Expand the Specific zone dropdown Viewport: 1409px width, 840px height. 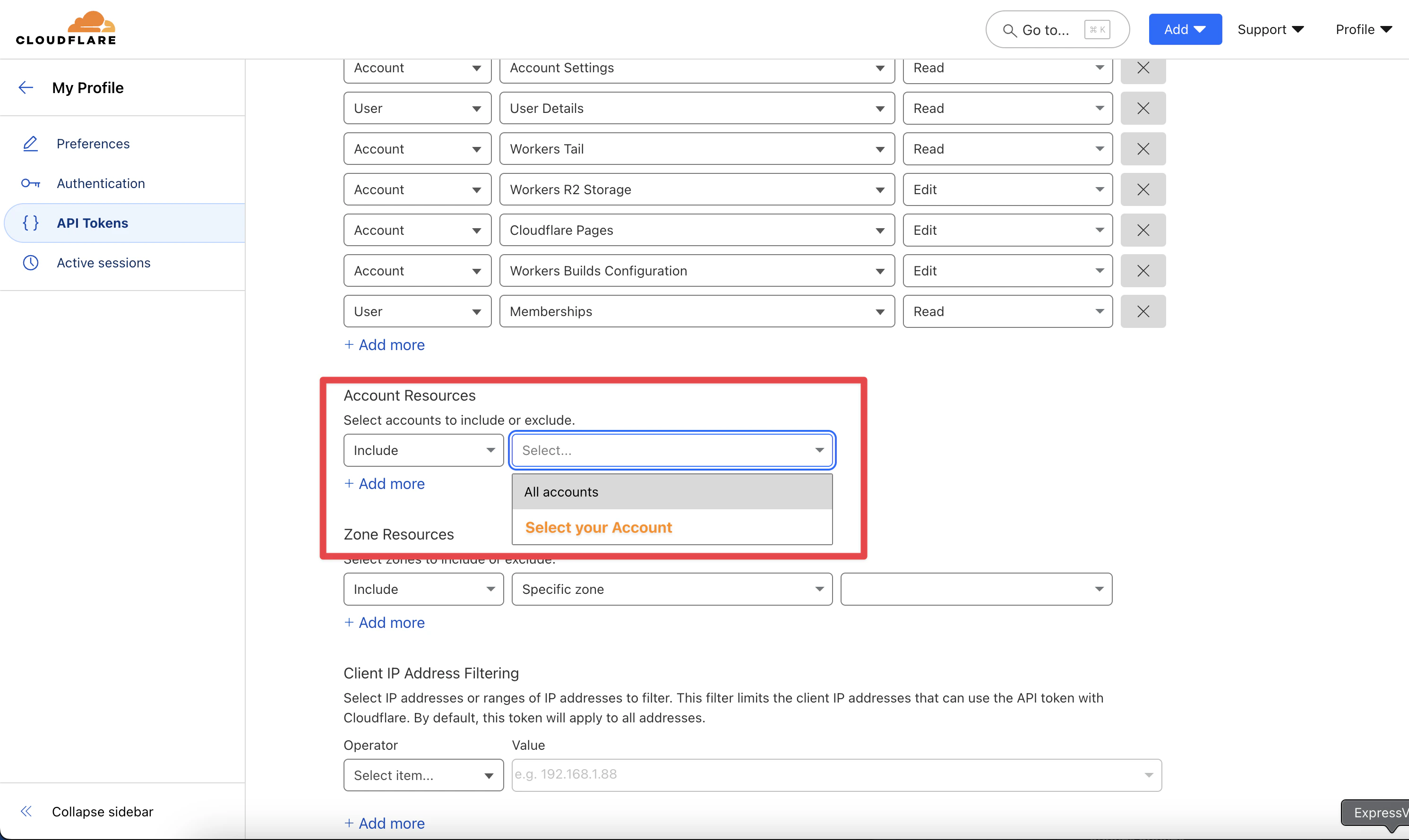671,589
